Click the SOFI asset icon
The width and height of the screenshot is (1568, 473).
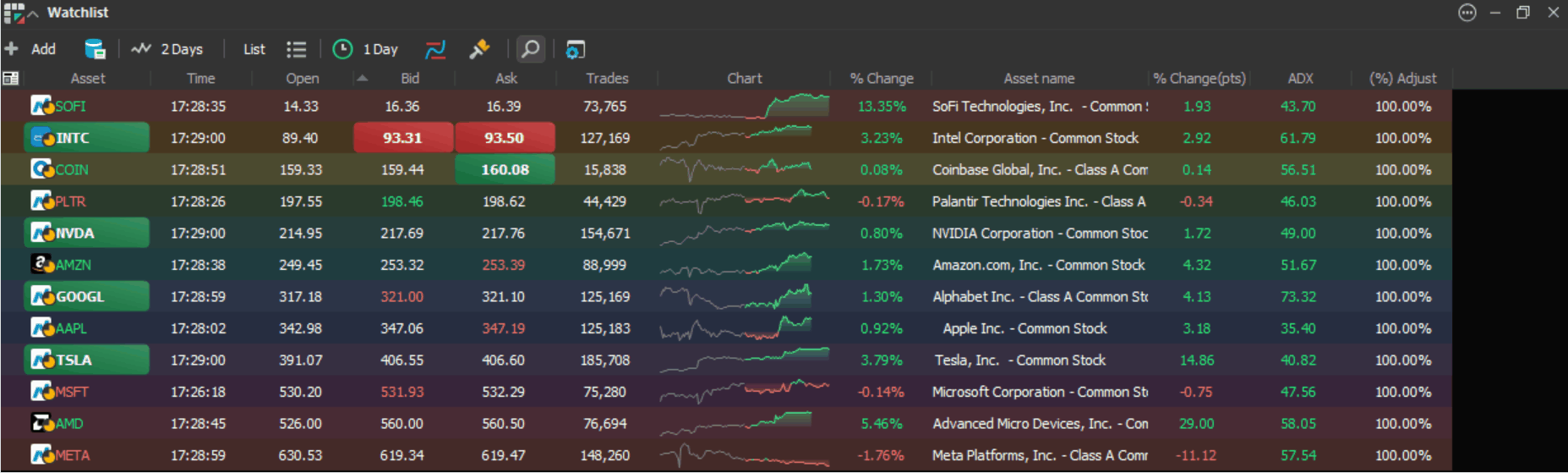tap(42, 106)
